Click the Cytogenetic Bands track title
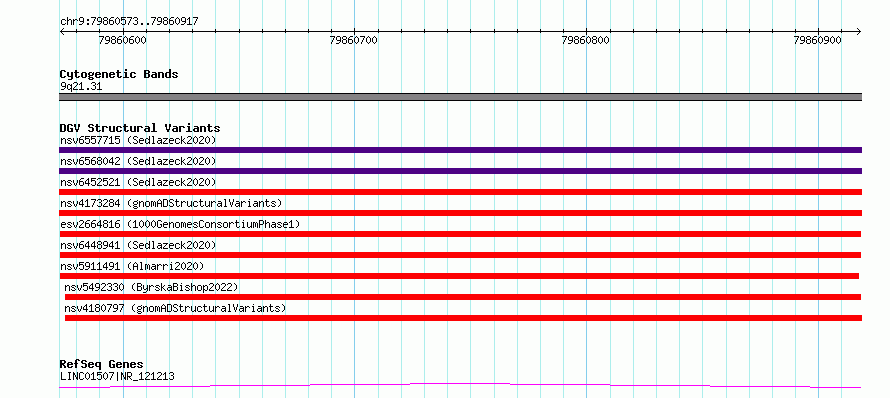The image size is (890, 398). click(x=119, y=74)
